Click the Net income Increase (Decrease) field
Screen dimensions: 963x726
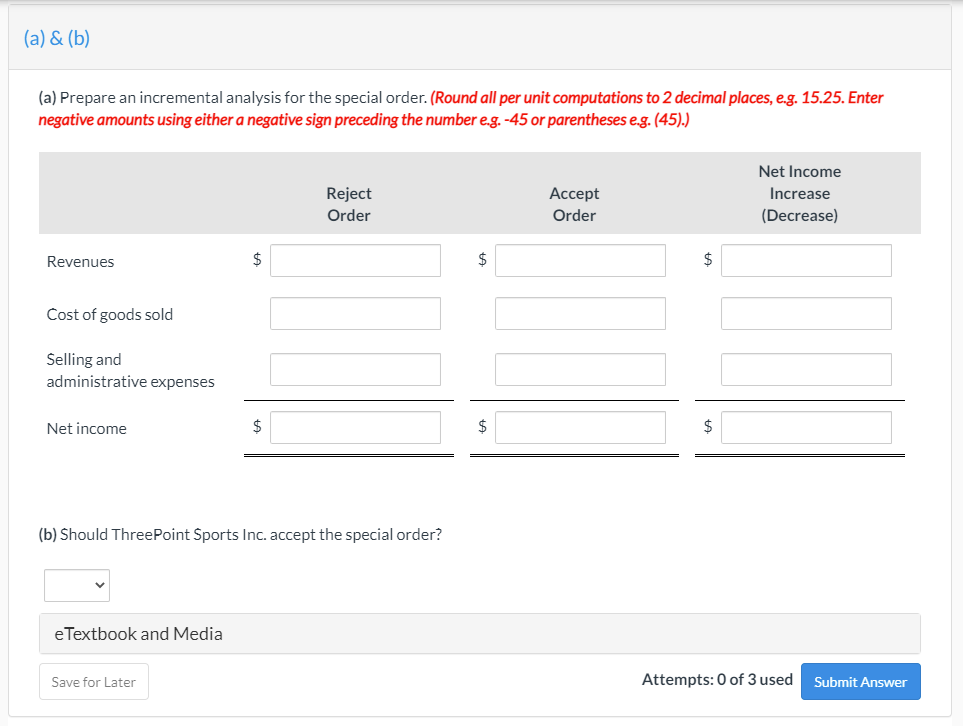(x=806, y=427)
